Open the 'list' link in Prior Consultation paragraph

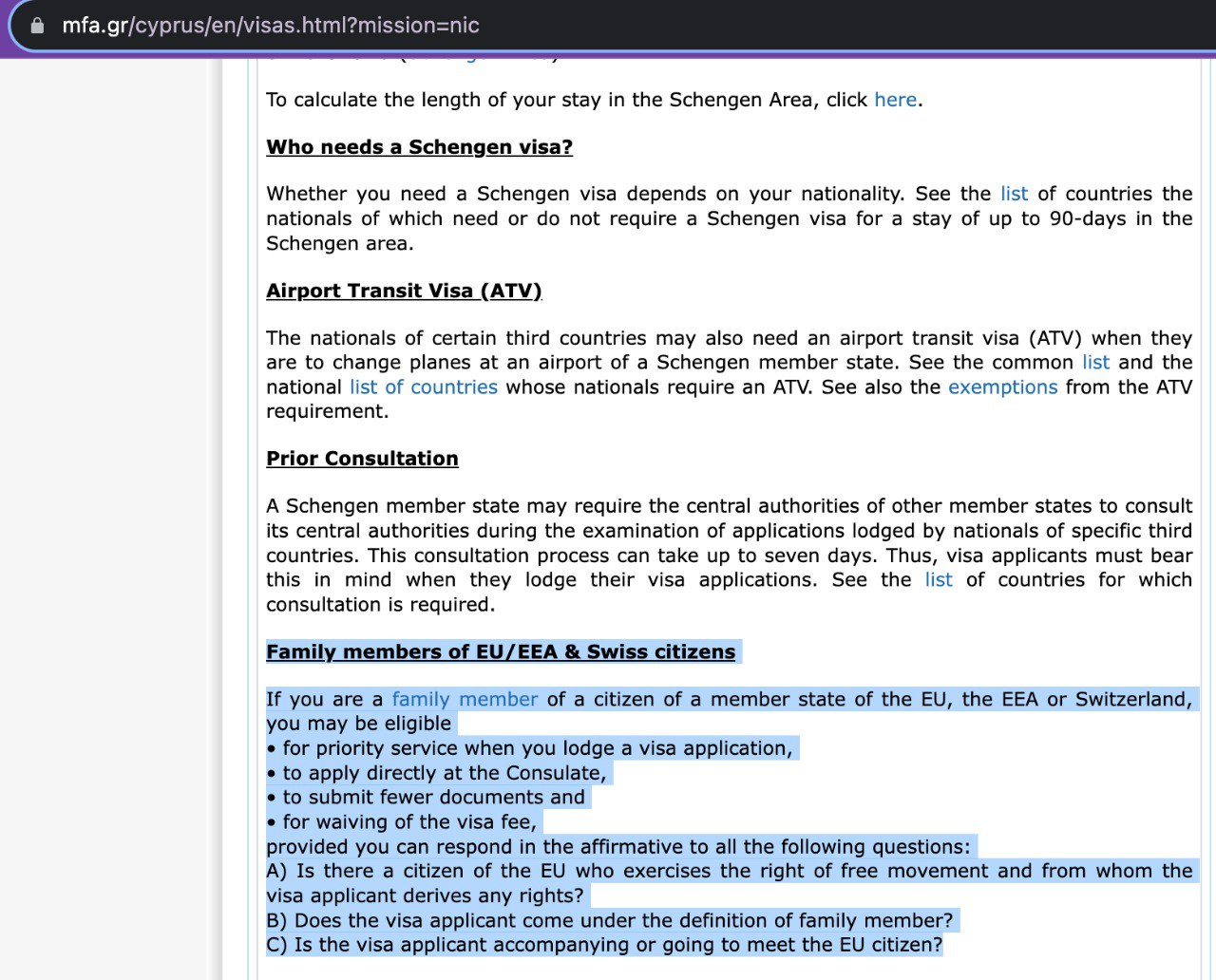coord(938,580)
